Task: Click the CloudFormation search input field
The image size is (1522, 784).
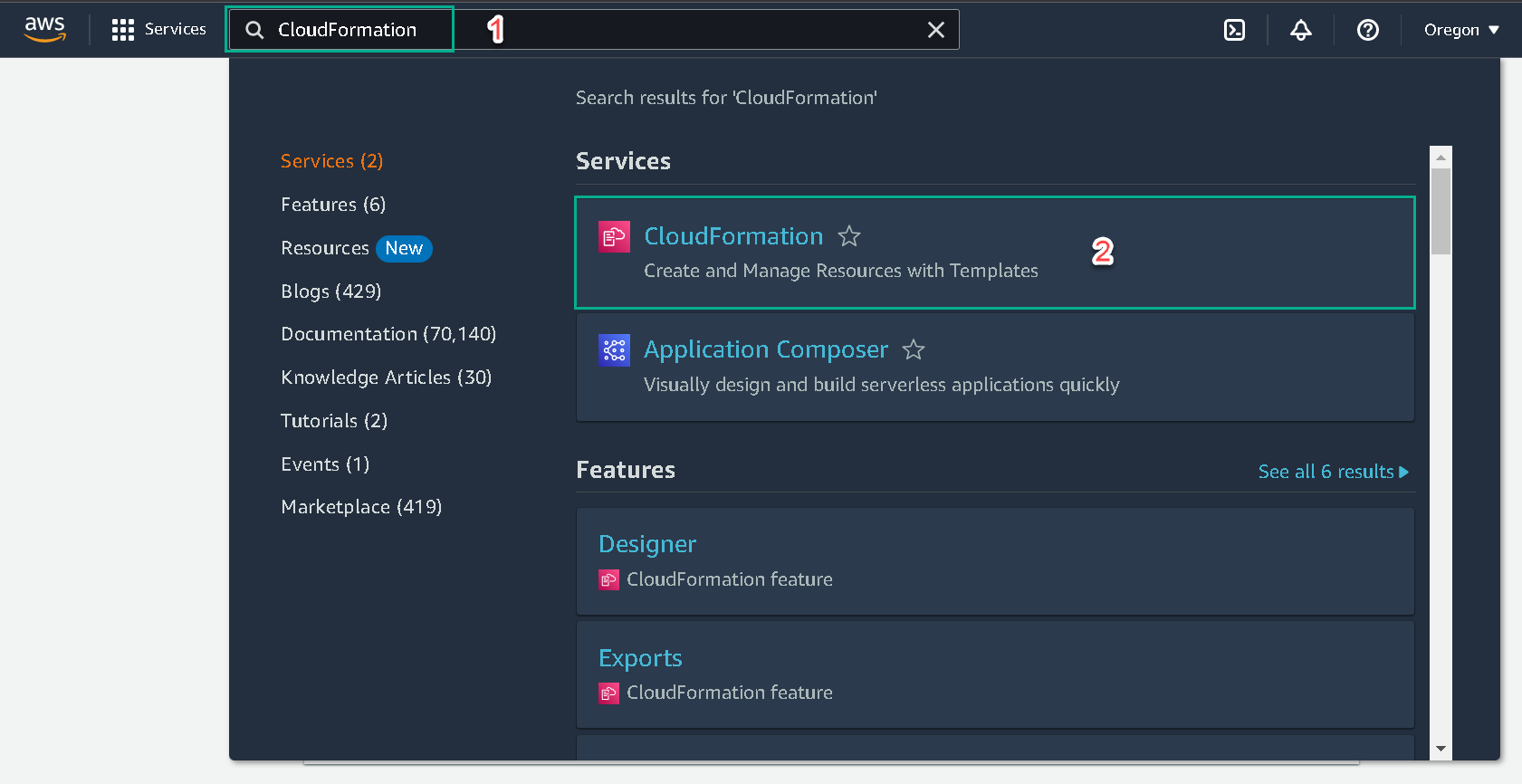Action: point(592,30)
